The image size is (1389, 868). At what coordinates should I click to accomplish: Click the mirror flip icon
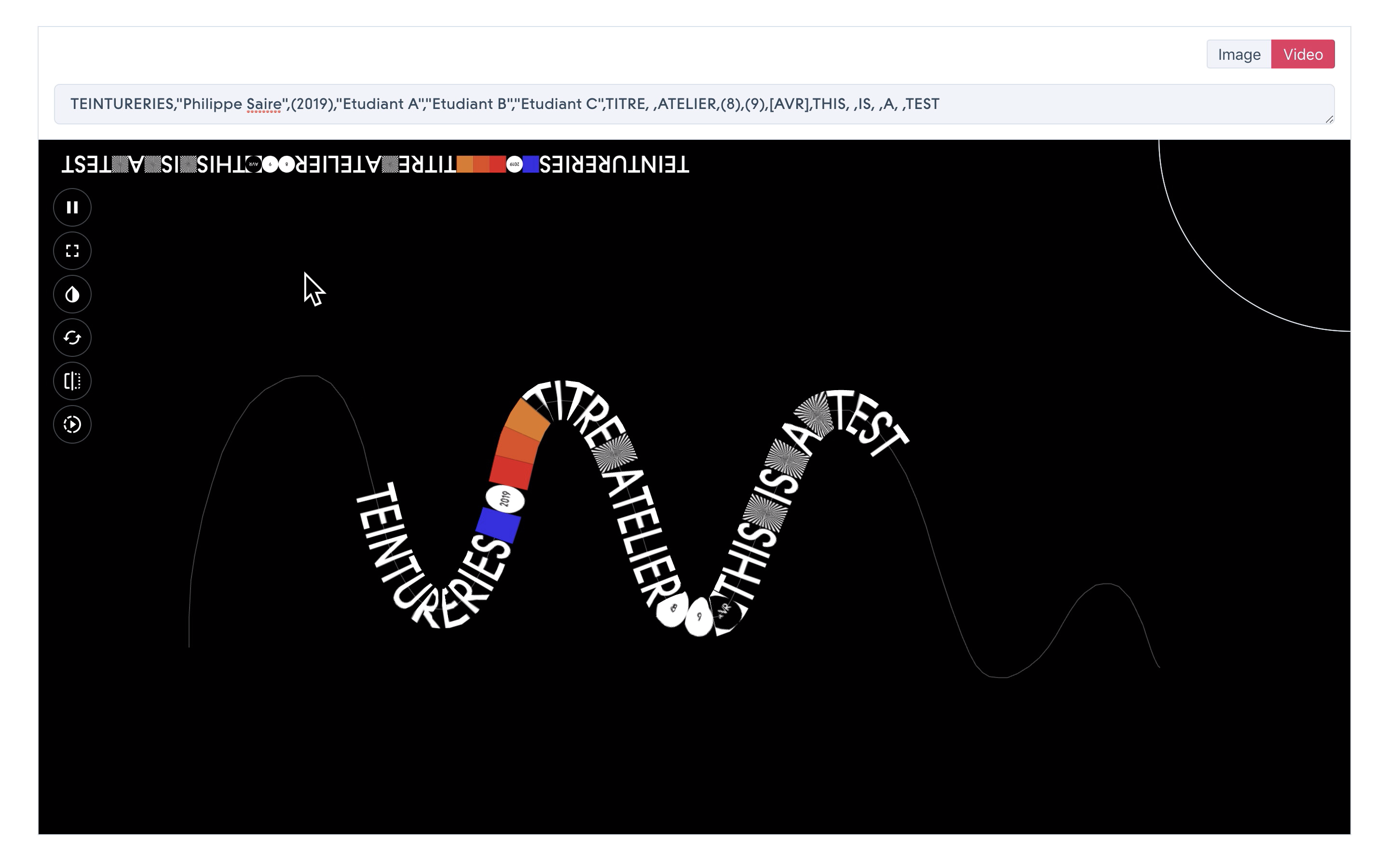tap(72, 381)
